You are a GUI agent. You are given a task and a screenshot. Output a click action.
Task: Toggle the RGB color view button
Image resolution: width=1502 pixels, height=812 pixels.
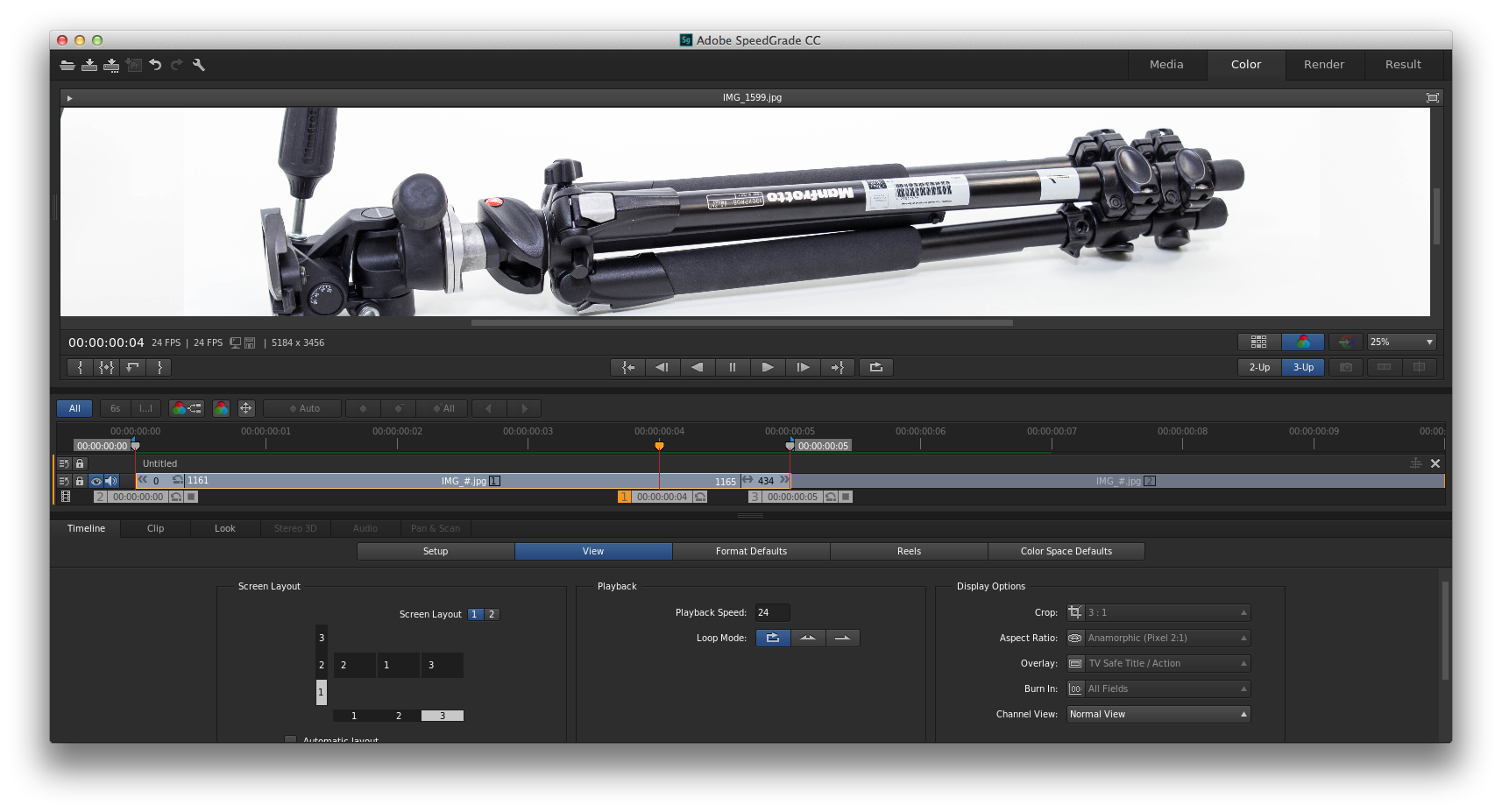click(1303, 342)
